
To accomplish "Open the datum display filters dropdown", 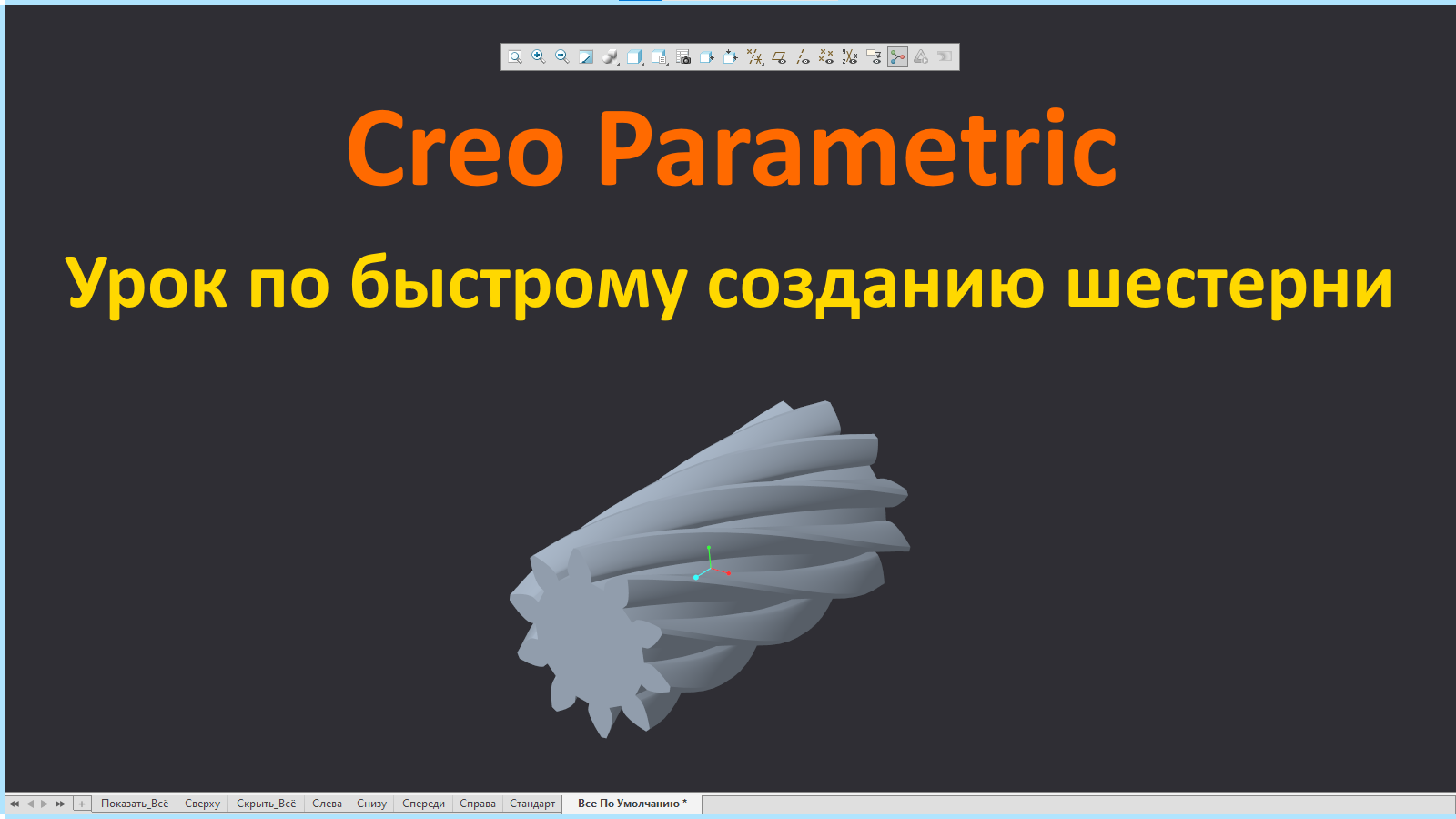I will [754, 56].
